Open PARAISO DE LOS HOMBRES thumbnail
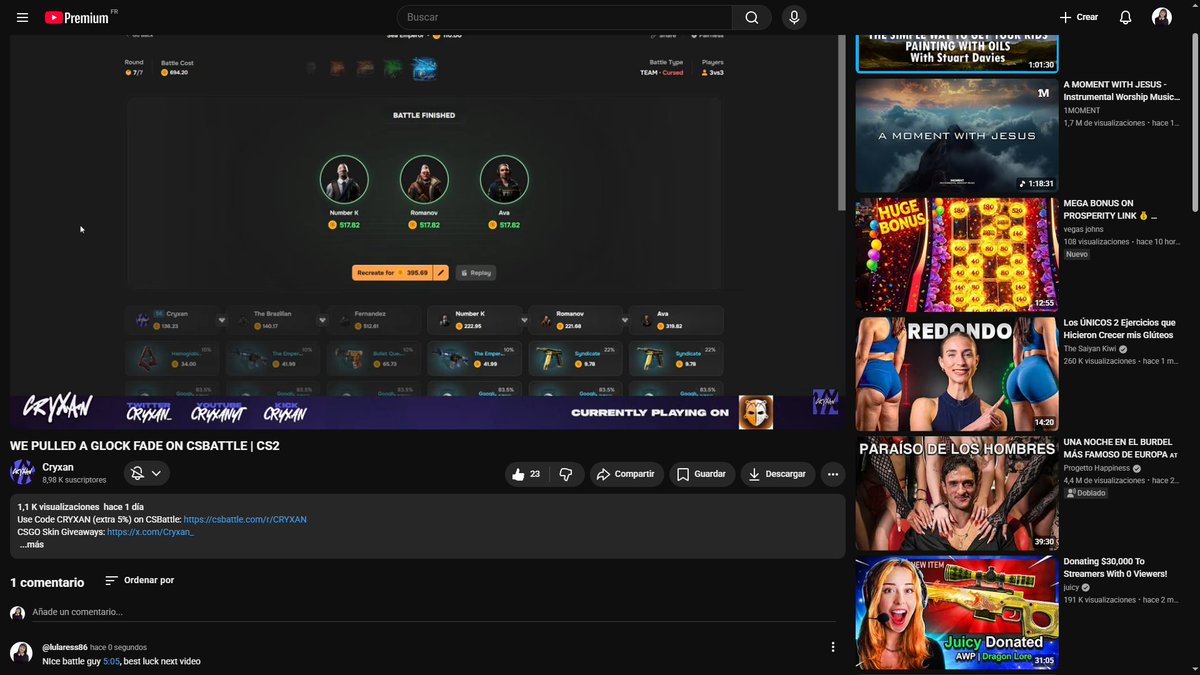The width and height of the screenshot is (1200, 675). [956, 493]
